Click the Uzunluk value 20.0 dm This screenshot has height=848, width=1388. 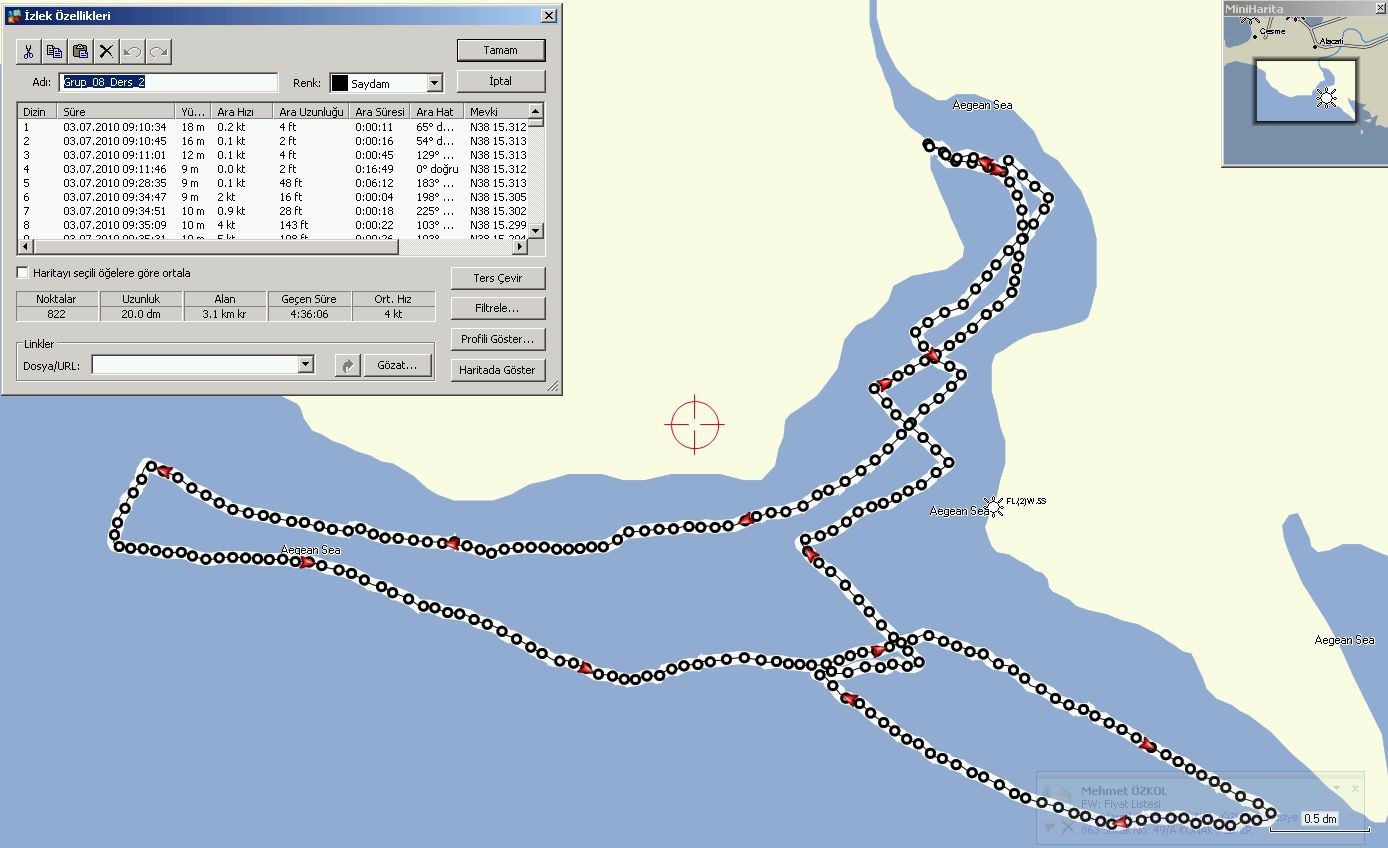coord(141,314)
